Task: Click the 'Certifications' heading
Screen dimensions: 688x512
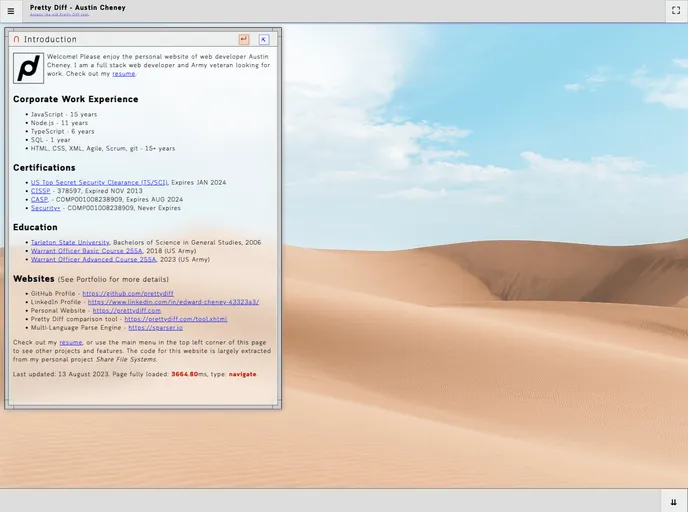Action: [x=44, y=168]
